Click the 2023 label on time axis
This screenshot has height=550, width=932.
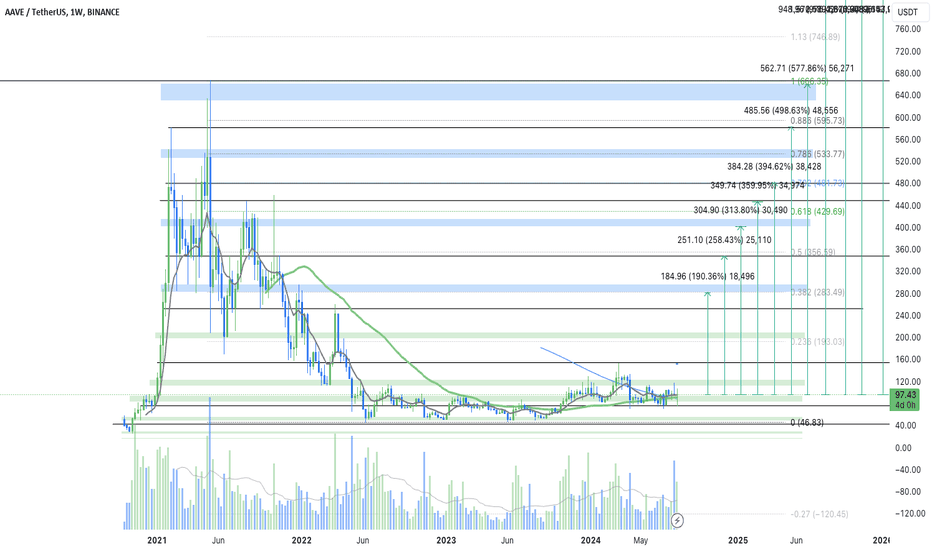[446, 540]
